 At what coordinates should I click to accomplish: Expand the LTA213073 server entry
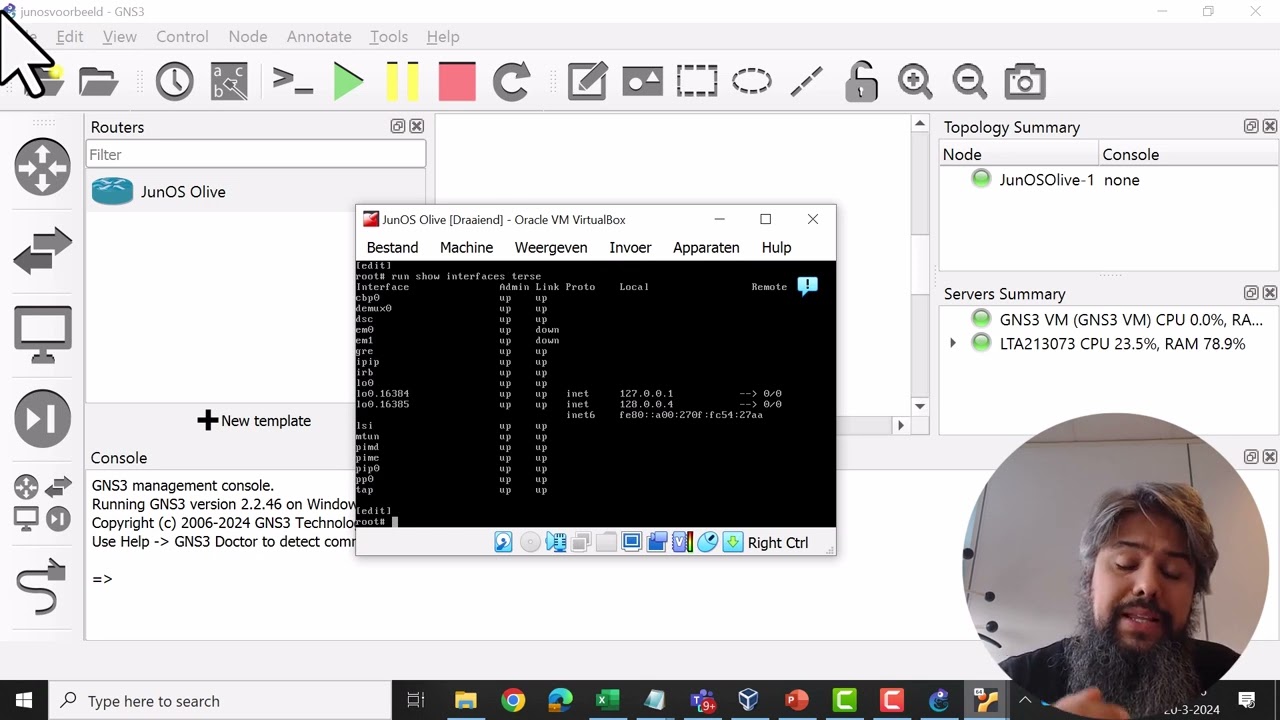coord(953,343)
